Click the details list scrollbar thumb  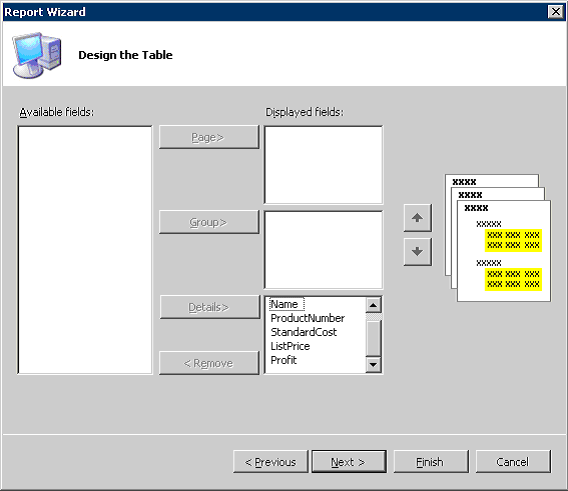[x=373, y=338]
